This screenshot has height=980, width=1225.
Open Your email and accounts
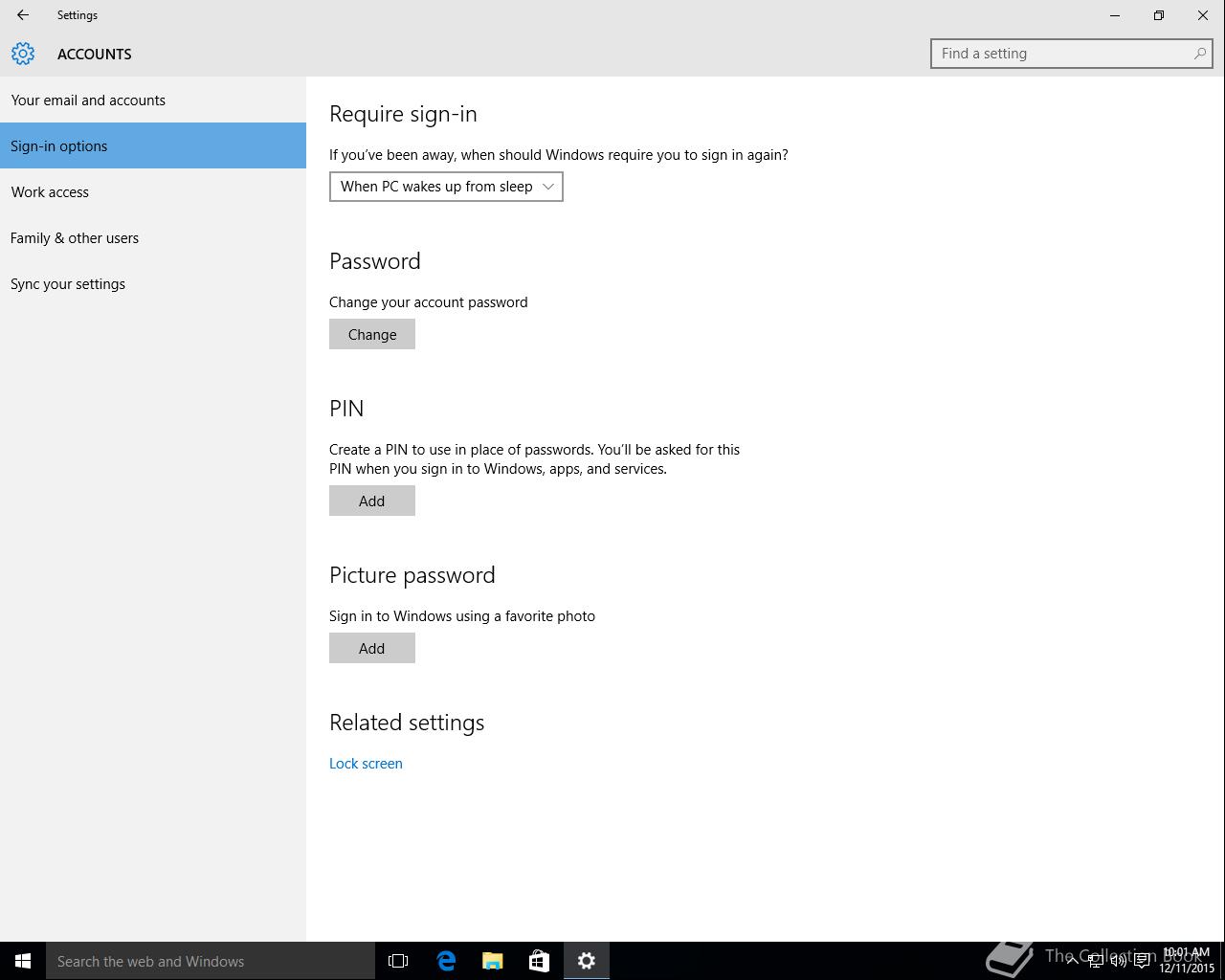153,100
